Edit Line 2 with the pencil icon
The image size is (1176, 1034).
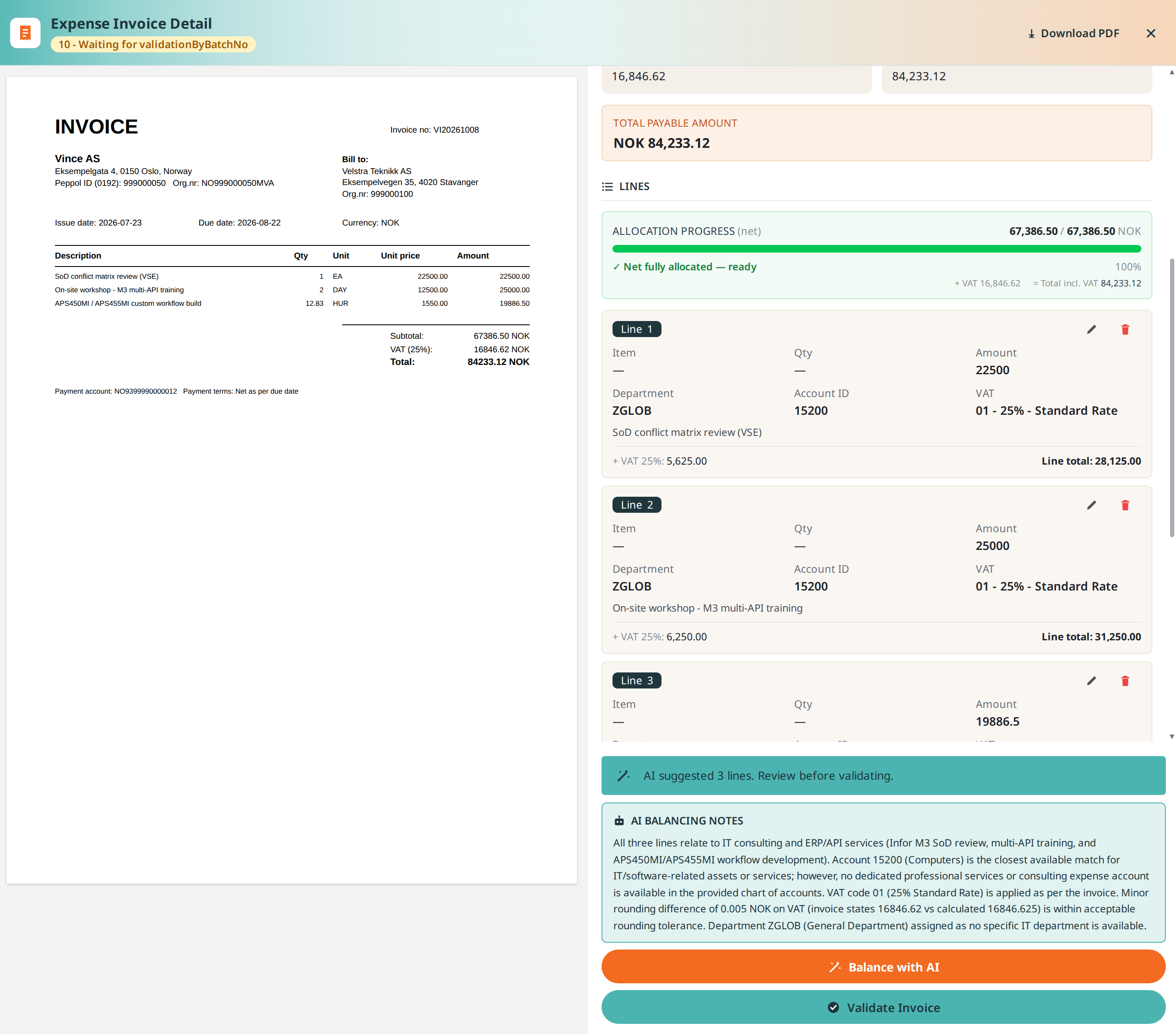coord(1092,505)
